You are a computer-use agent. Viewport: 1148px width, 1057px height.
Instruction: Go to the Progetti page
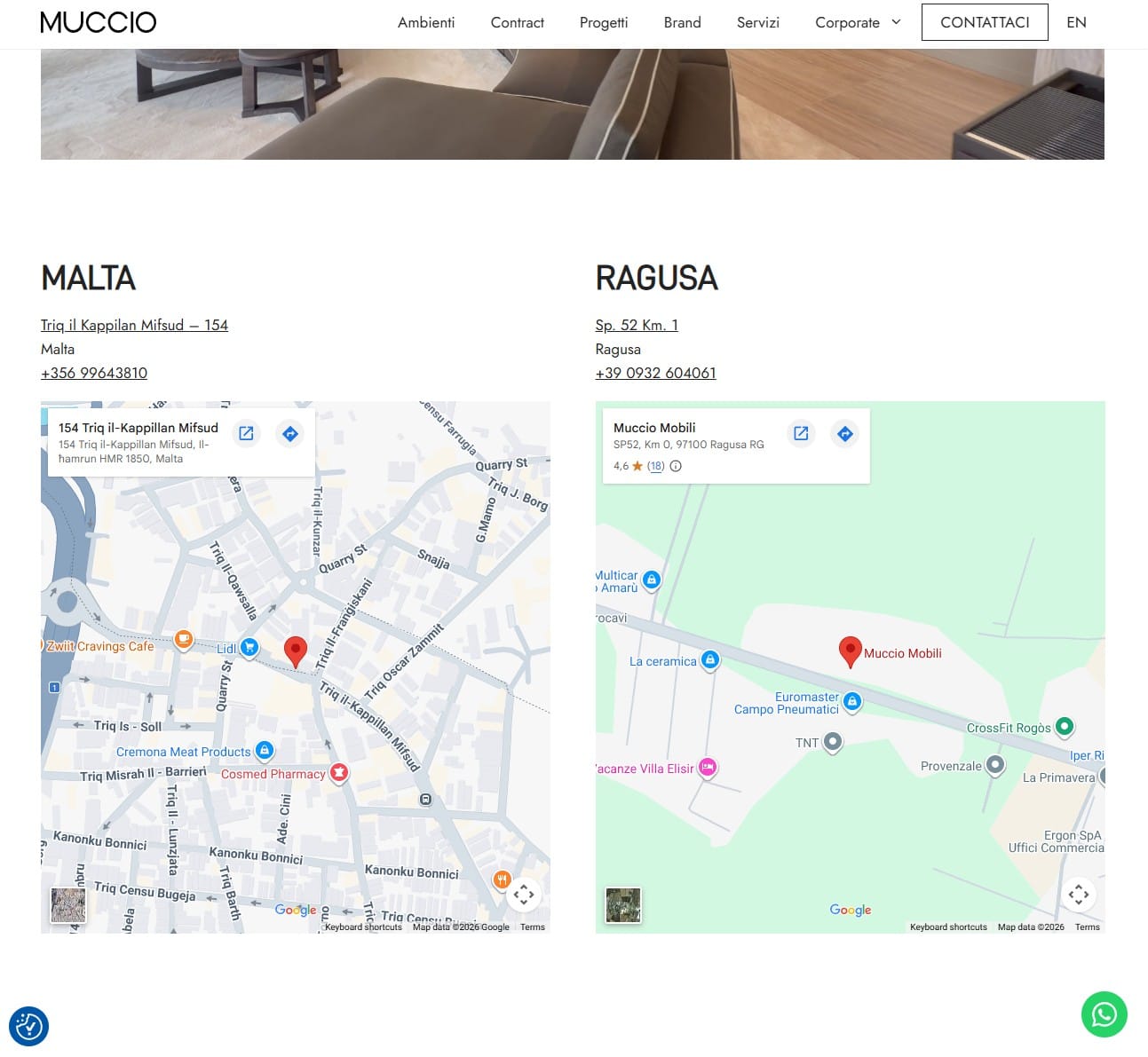coord(604,22)
